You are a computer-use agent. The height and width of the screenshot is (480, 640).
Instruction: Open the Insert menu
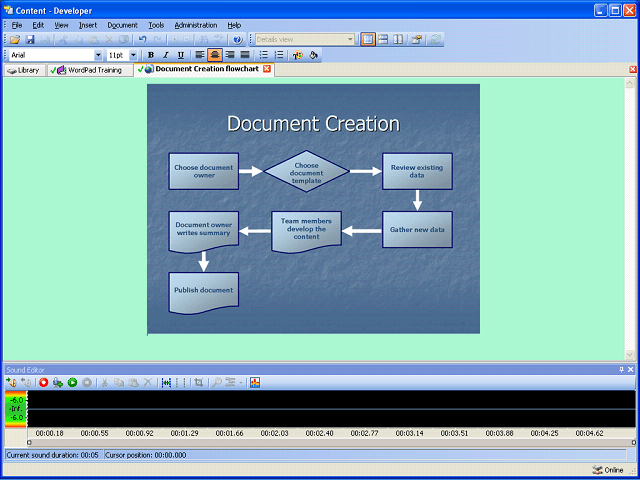pyautogui.click(x=88, y=25)
